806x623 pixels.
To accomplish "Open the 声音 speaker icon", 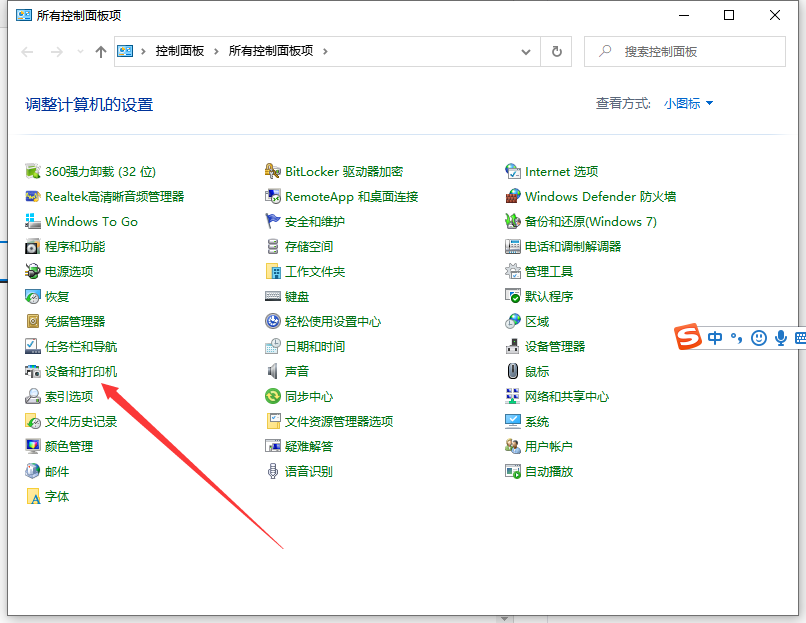I will 273,372.
